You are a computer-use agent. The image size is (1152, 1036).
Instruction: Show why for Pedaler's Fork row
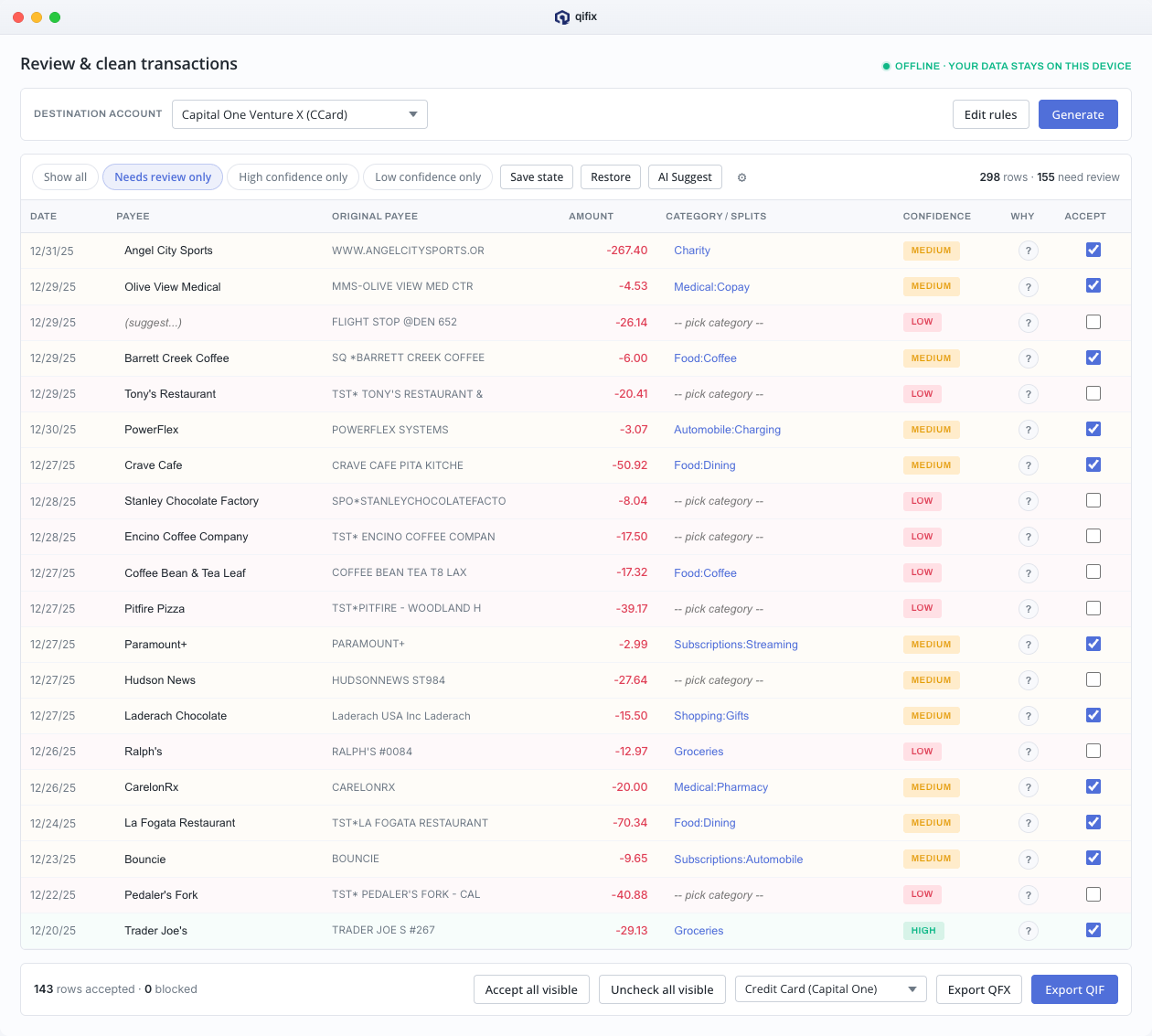click(1029, 895)
